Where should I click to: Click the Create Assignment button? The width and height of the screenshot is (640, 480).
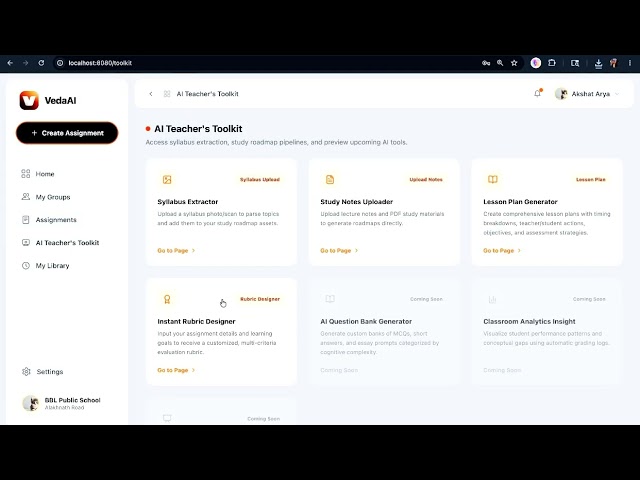67,133
